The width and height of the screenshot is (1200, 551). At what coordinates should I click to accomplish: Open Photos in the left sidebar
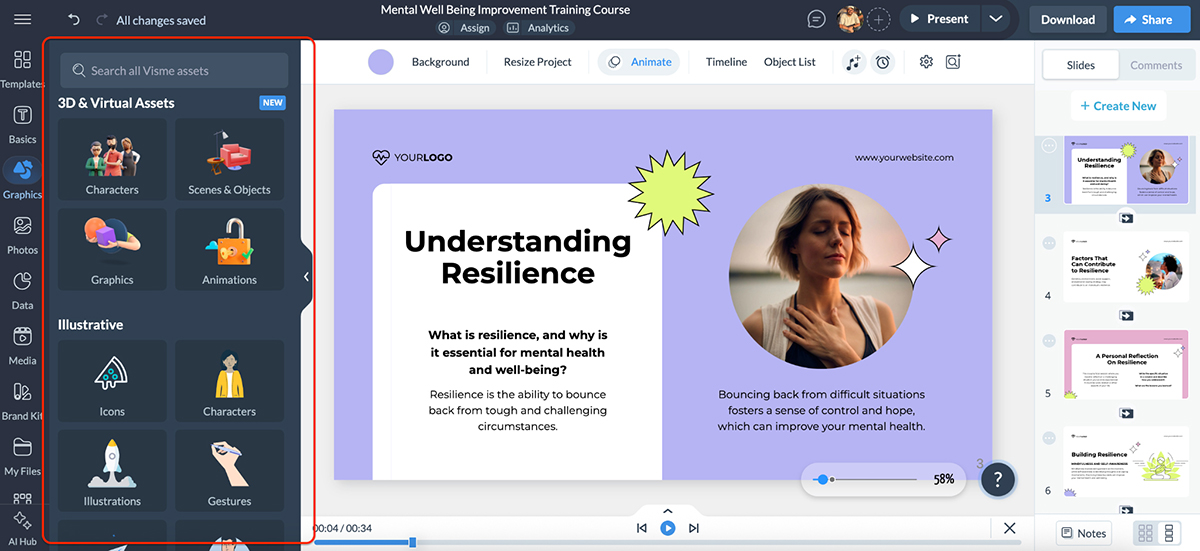coord(22,235)
